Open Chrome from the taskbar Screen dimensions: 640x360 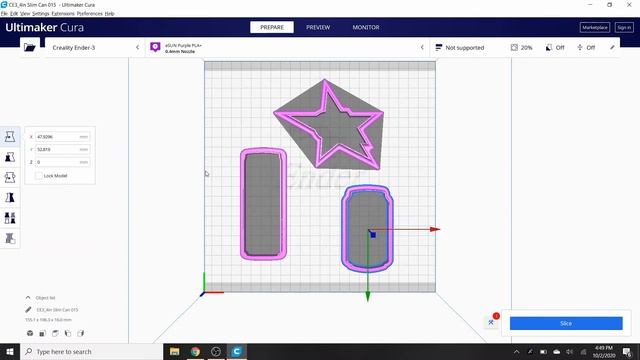coord(195,351)
